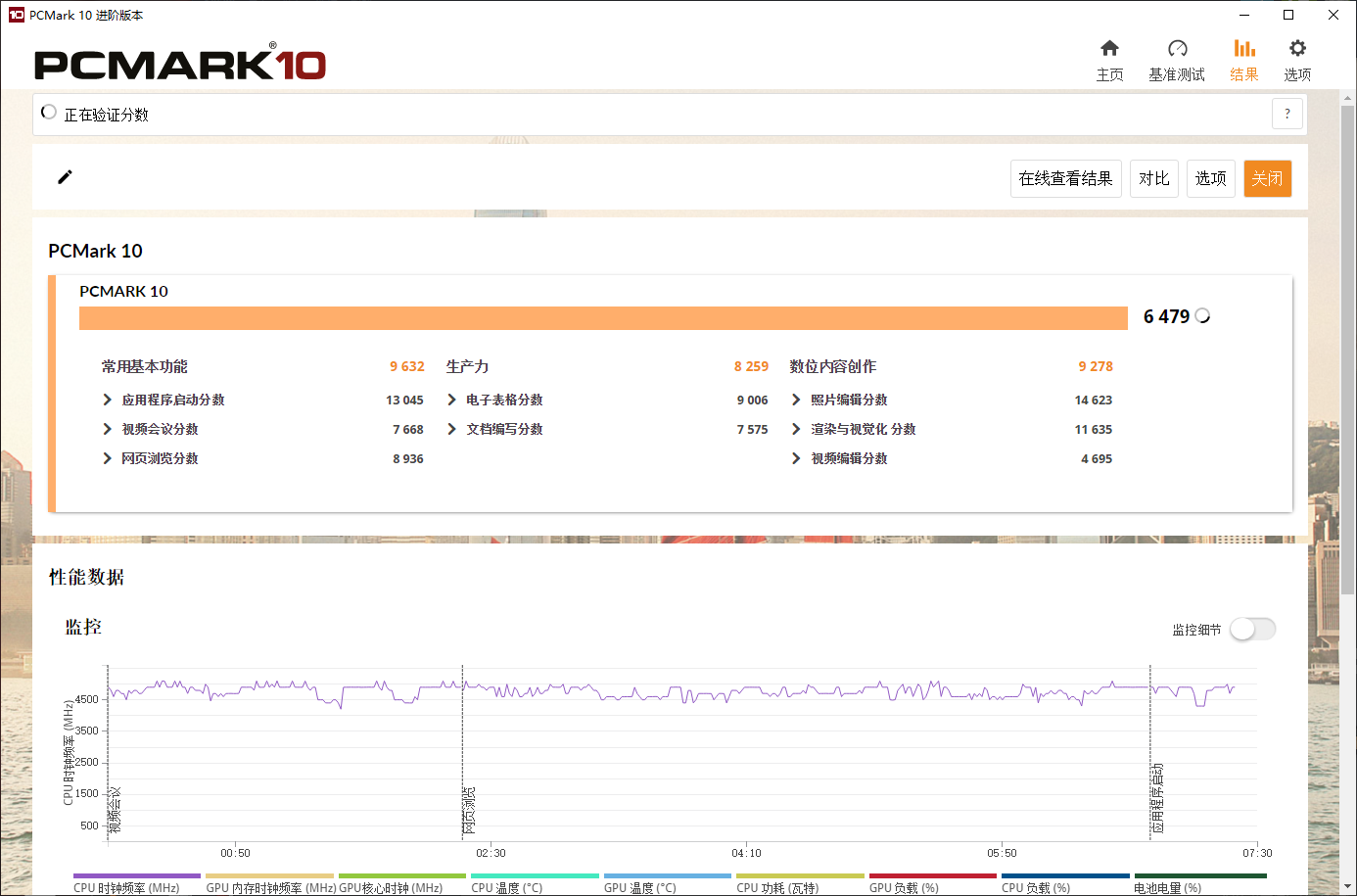This screenshot has width=1357, height=896.
Task: Expand the 电子表格分数 row
Action: click(451, 400)
